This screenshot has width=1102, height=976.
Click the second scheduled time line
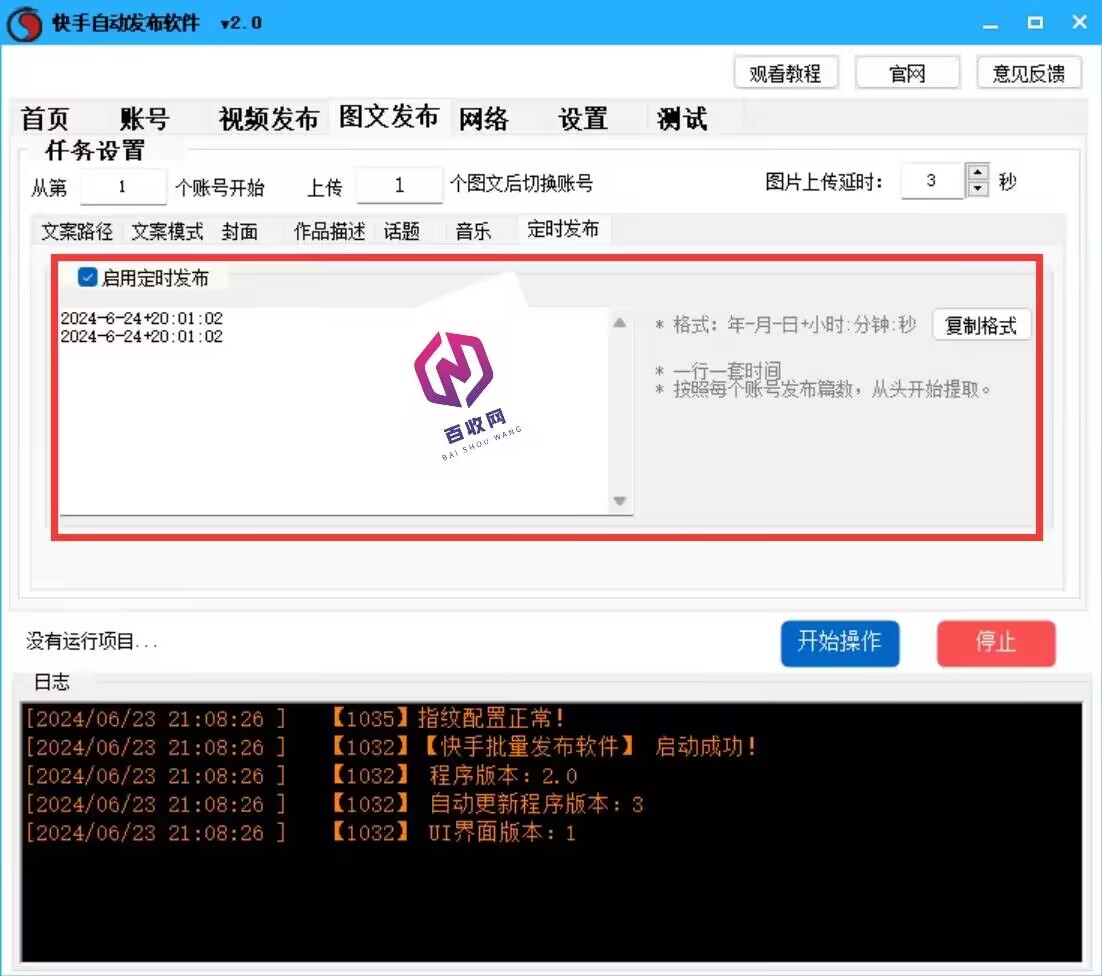coord(142,337)
